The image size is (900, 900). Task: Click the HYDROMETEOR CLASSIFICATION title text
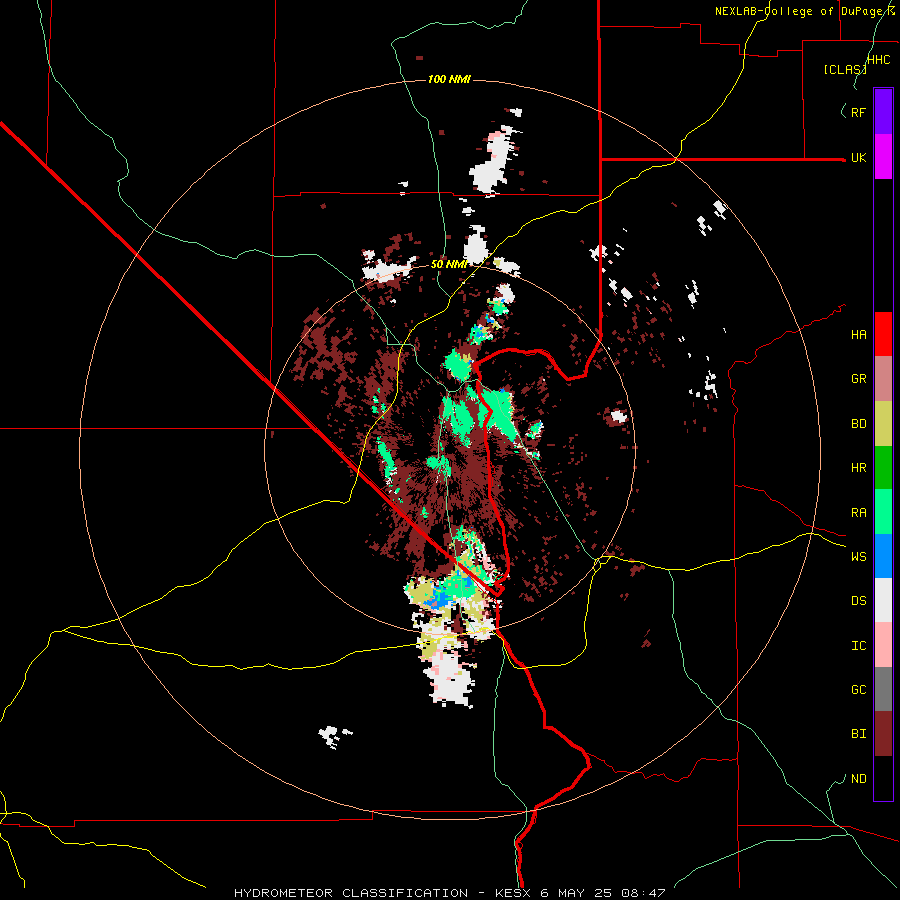coord(351,893)
